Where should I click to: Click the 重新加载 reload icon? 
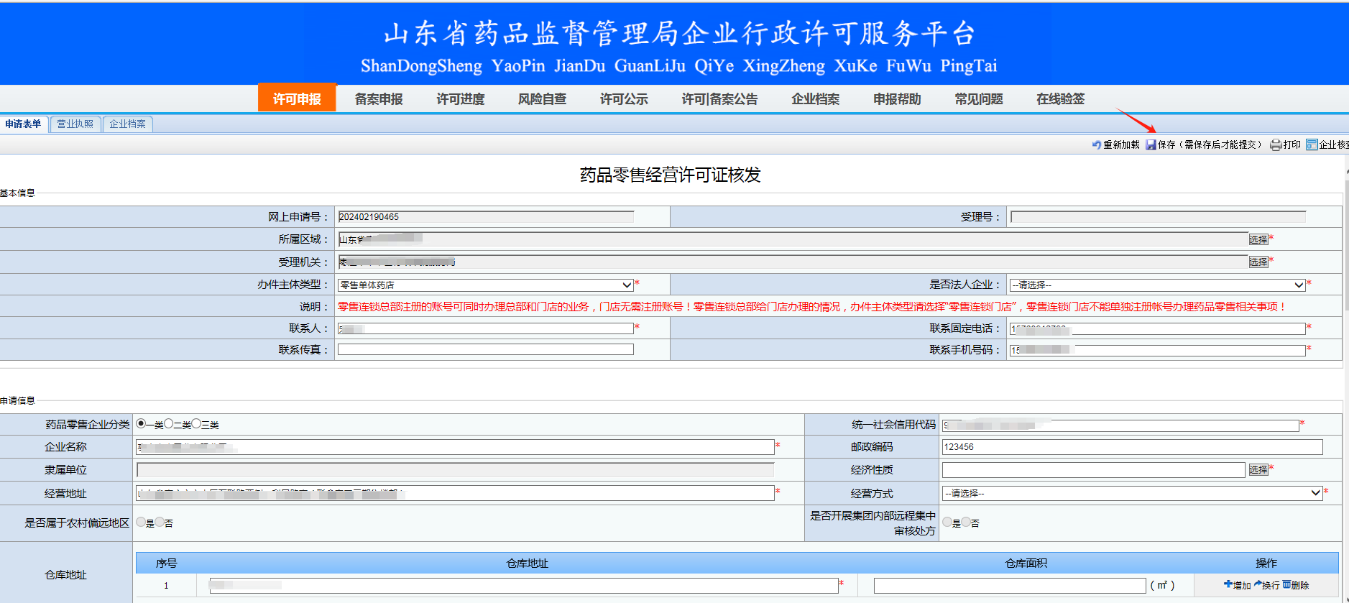[x=1096, y=145]
